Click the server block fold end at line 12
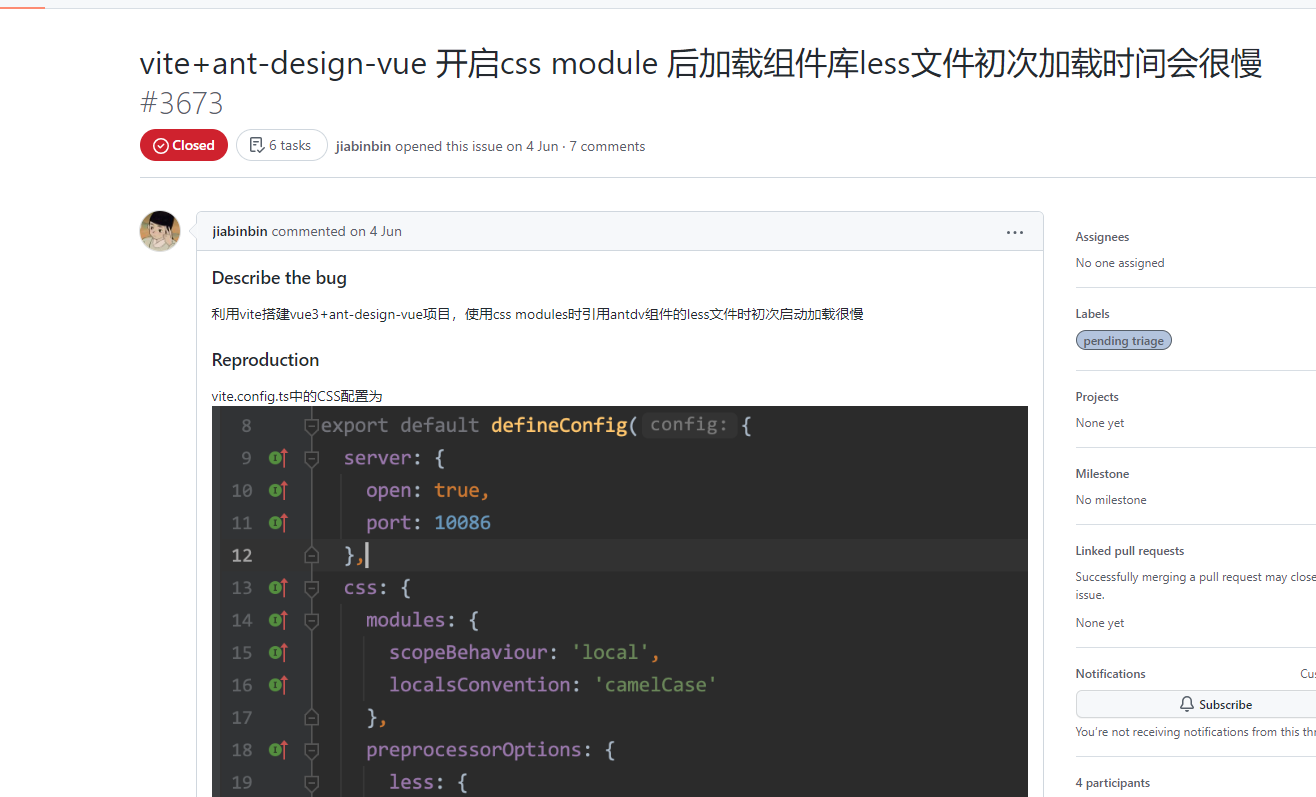 (x=311, y=555)
